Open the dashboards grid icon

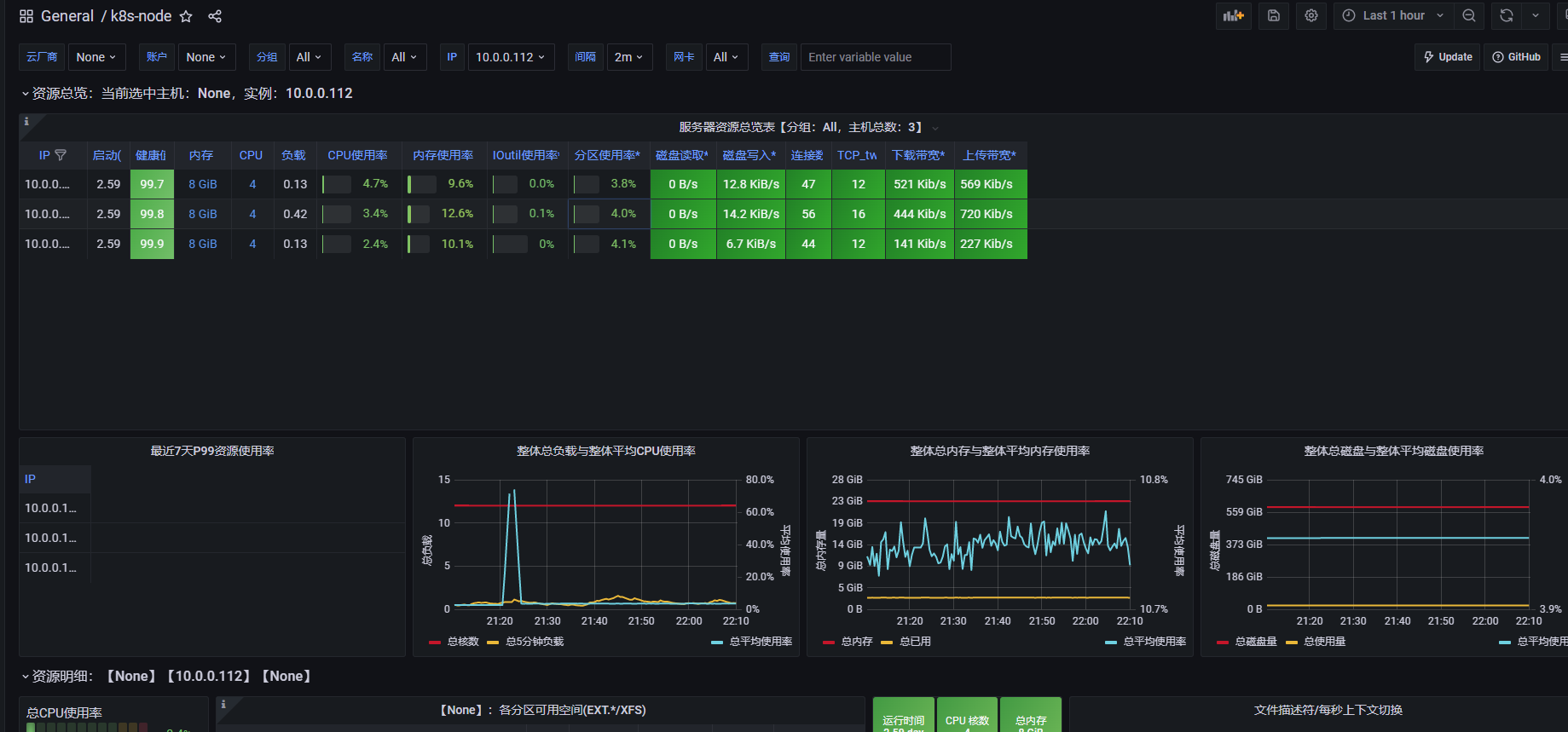(26, 16)
